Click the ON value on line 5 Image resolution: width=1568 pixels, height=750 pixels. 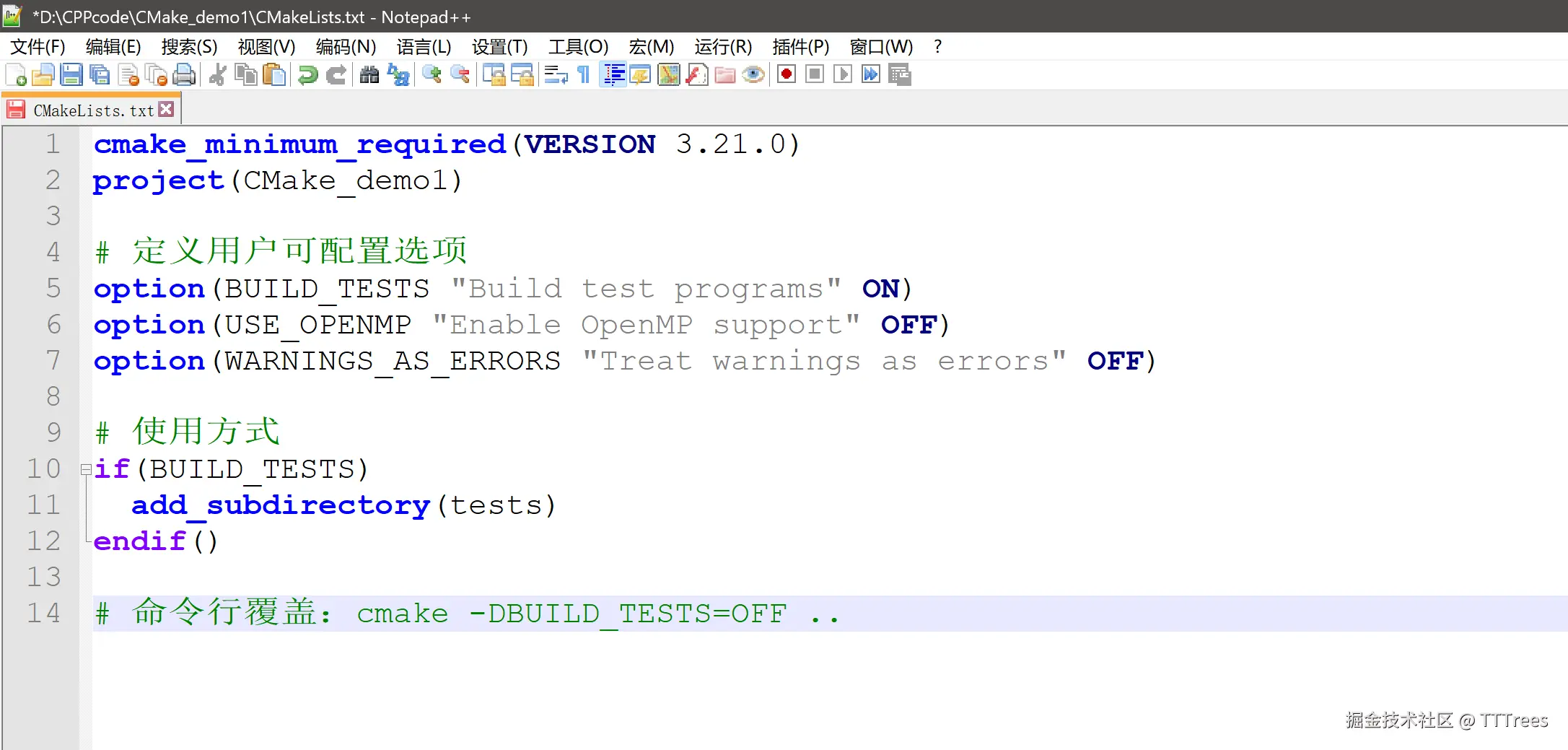pyautogui.click(x=880, y=289)
